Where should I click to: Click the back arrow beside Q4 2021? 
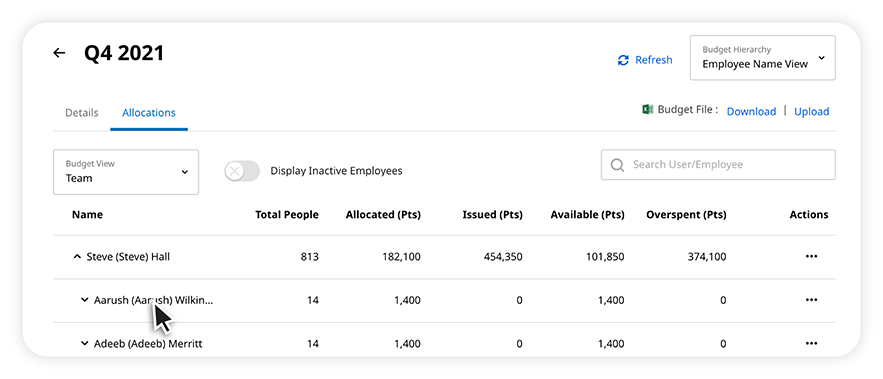pyautogui.click(x=59, y=53)
